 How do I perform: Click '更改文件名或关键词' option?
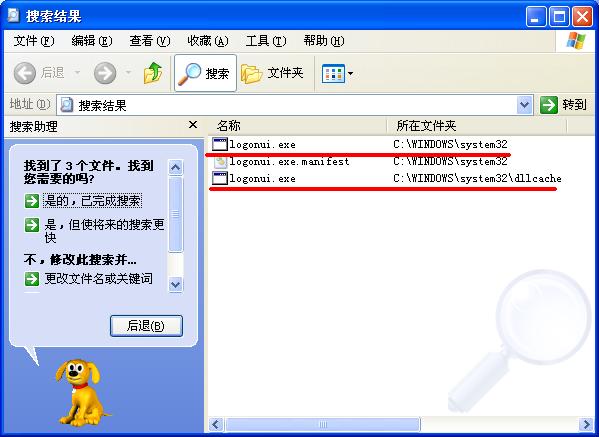(x=99, y=279)
